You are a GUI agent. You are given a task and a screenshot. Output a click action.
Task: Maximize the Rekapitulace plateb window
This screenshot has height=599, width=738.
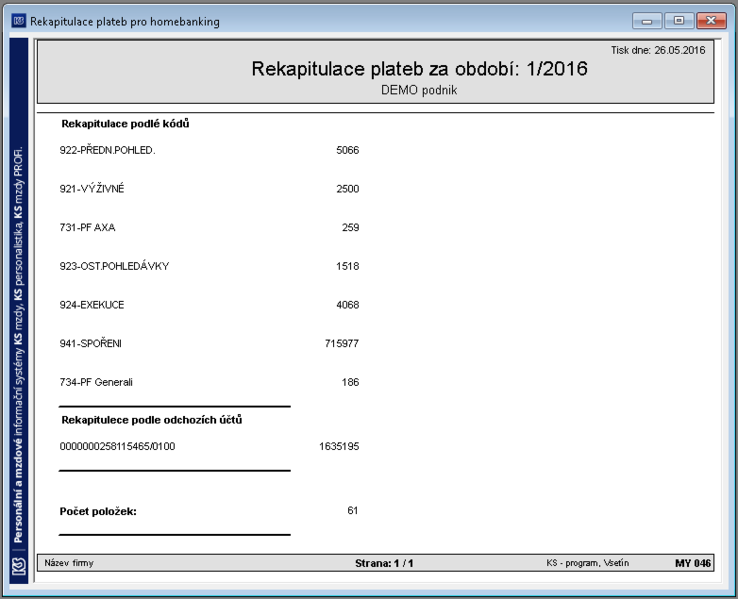click(x=679, y=21)
